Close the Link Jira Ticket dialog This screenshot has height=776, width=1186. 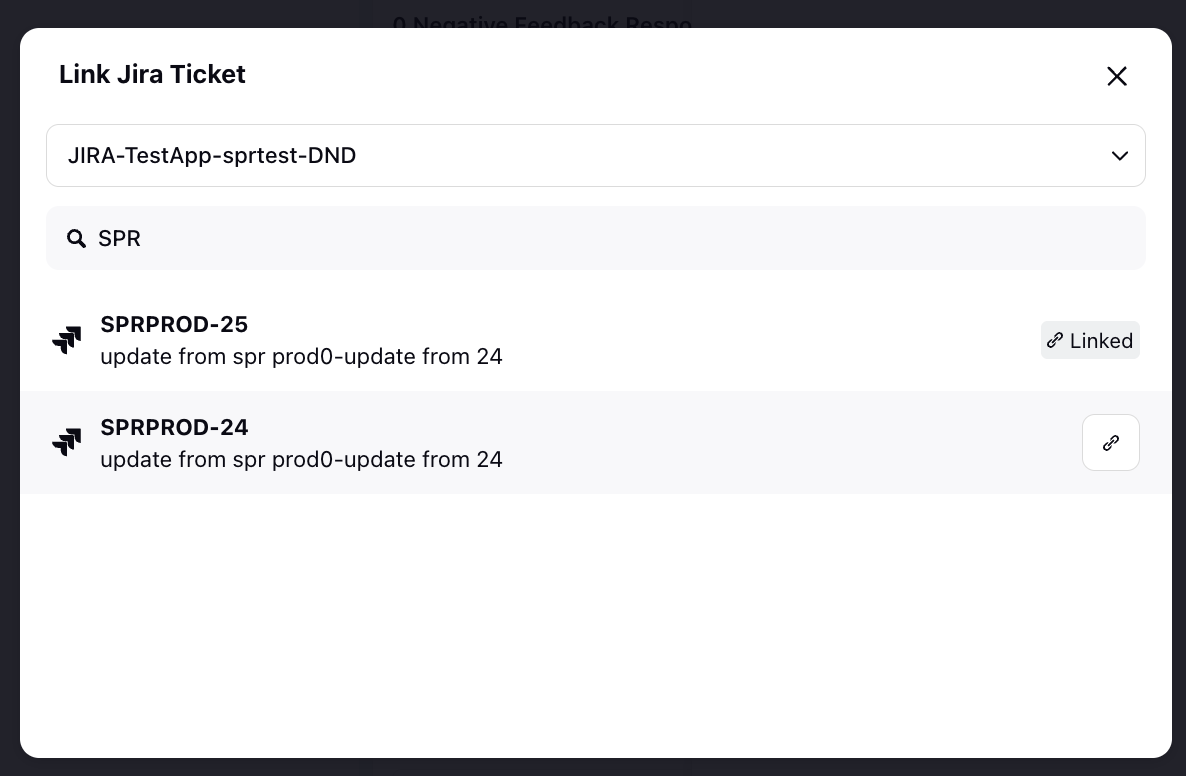point(1116,76)
